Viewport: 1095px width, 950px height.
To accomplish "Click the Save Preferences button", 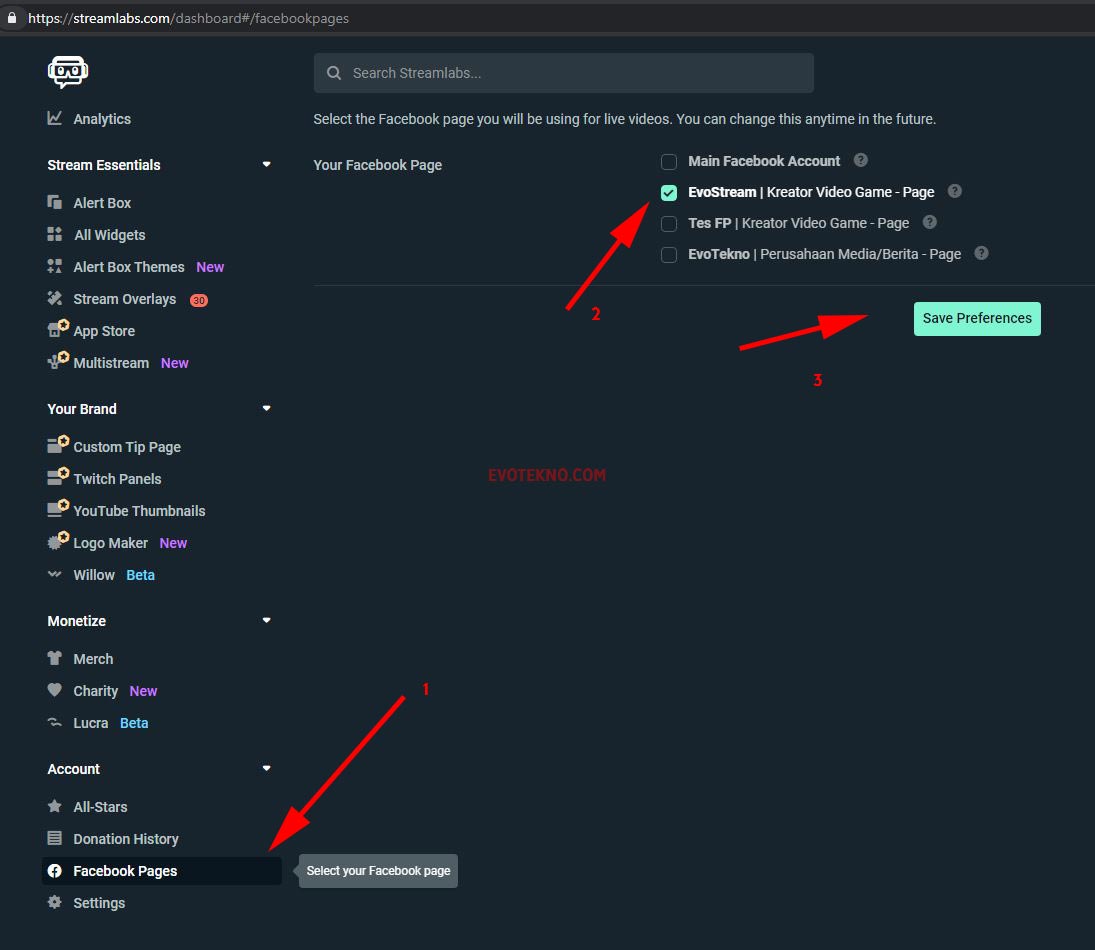I will (977, 319).
